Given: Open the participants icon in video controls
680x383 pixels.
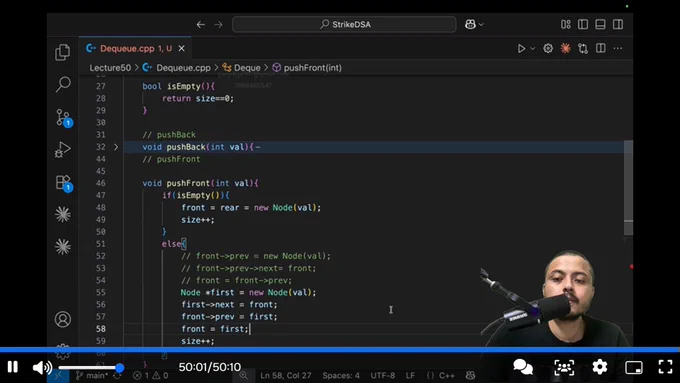Looking at the screenshot, I should pos(564,367).
